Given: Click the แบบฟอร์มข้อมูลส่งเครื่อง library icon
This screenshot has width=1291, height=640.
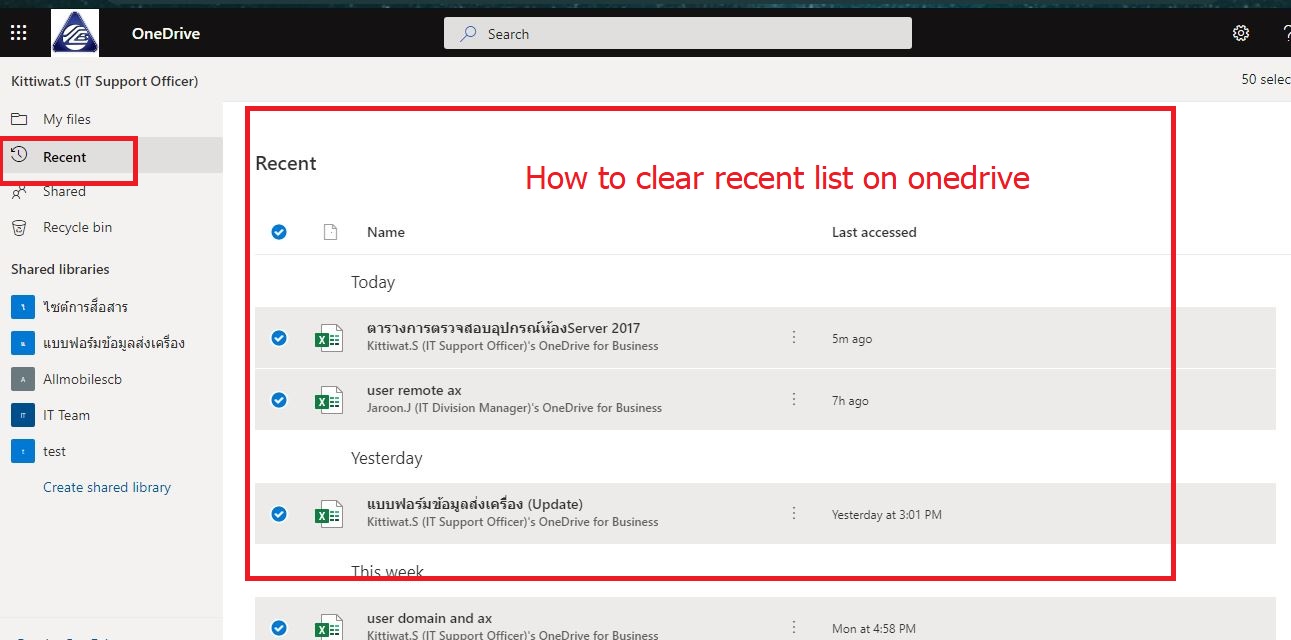Looking at the screenshot, I should click(x=23, y=342).
